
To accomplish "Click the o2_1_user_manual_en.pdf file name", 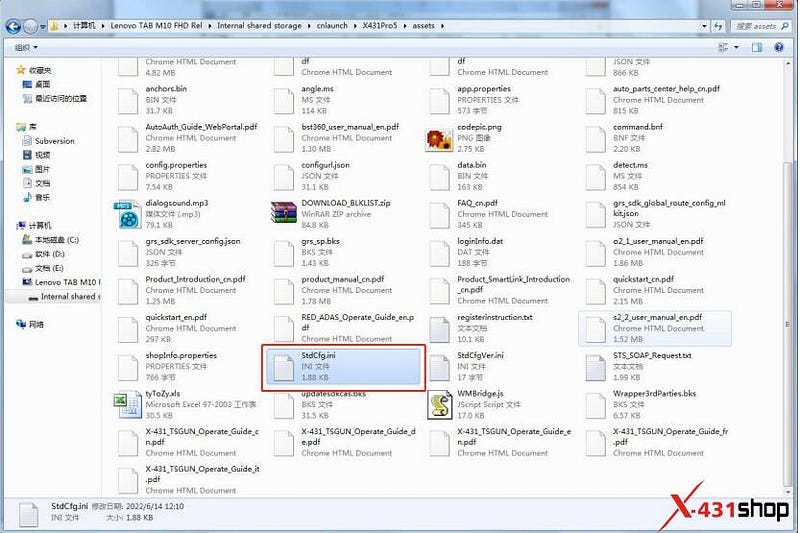I will [658, 241].
